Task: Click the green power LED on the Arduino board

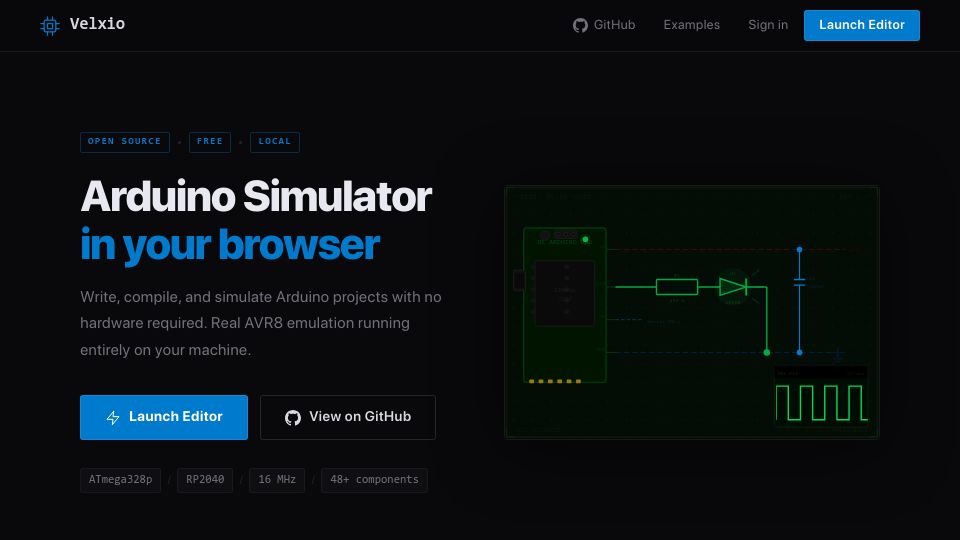Action: pyautogui.click(x=585, y=239)
